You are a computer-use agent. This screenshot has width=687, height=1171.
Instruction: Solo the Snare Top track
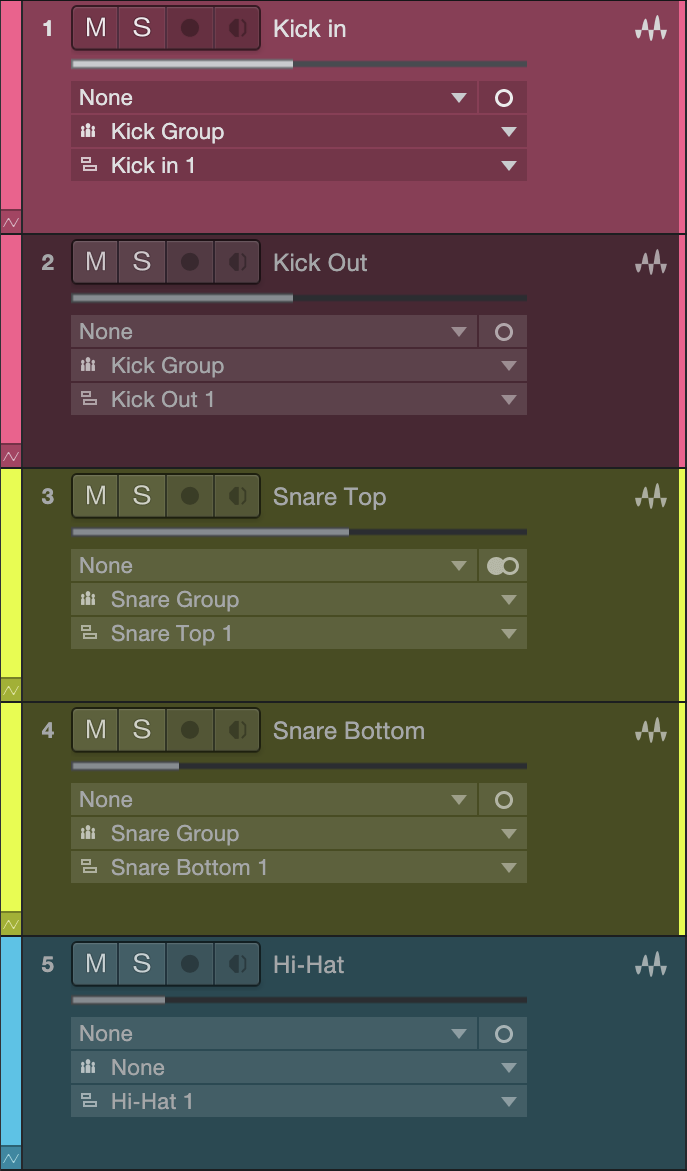pos(142,497)
